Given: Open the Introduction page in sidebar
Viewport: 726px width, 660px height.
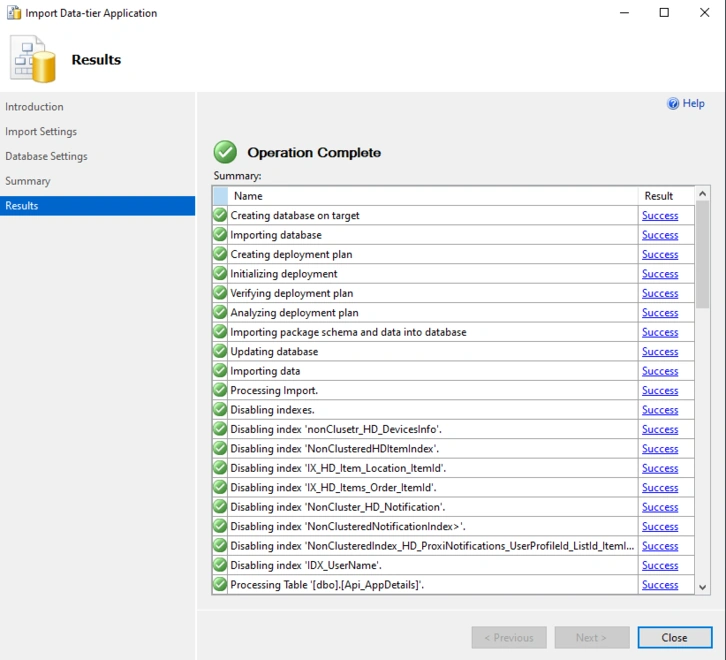Looking at the screenshot, I should pyautogui.click(x=34, y=107).
